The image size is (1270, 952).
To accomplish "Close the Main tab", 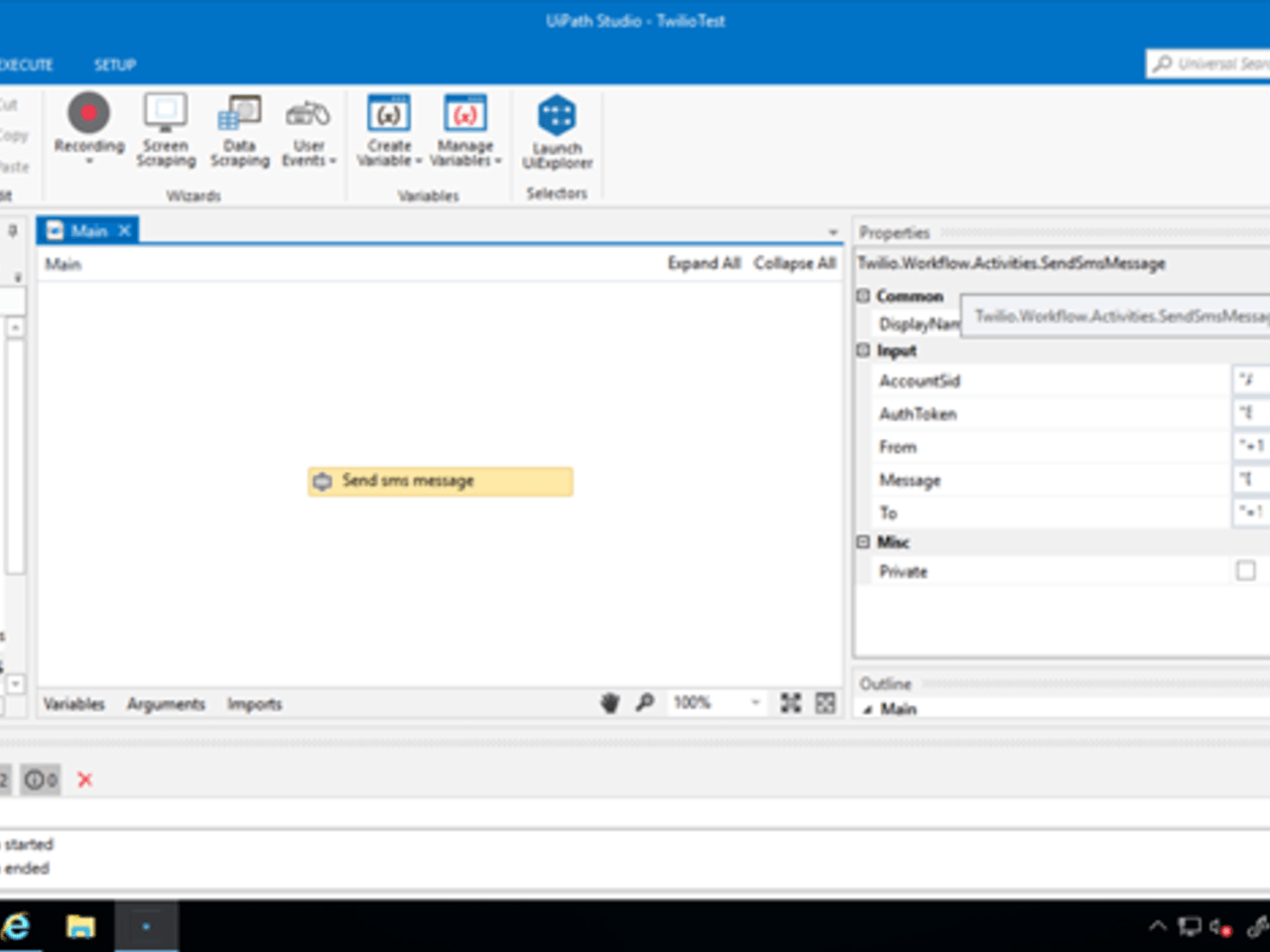I will tap(124, 231).
